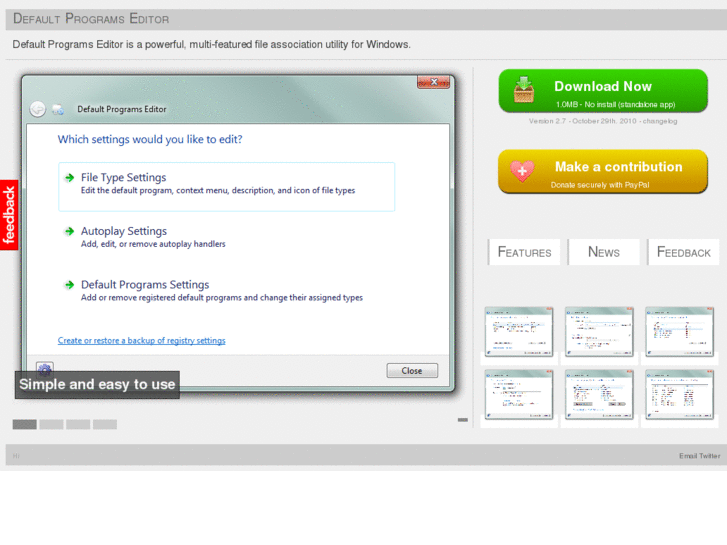Click the small pause control below slideshow
The image size is (727, 545).
point(463,420)
